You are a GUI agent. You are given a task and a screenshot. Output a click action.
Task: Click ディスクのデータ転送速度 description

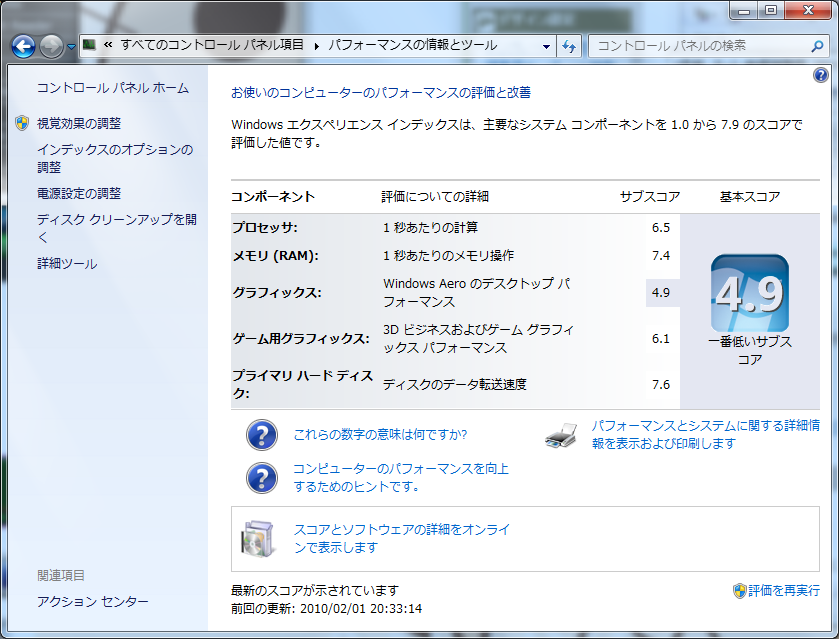pyautogui.click(x=455, y=385)
